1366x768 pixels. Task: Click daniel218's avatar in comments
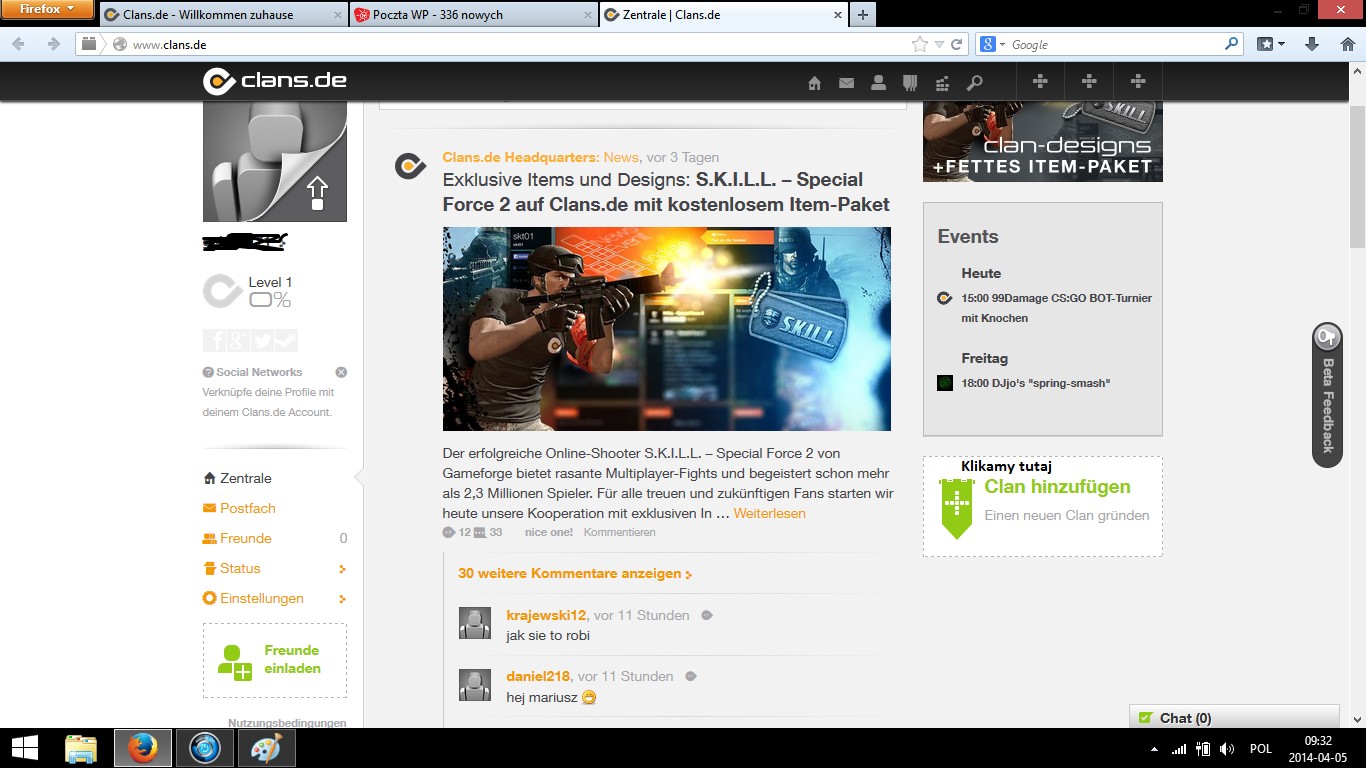(475, 685)
